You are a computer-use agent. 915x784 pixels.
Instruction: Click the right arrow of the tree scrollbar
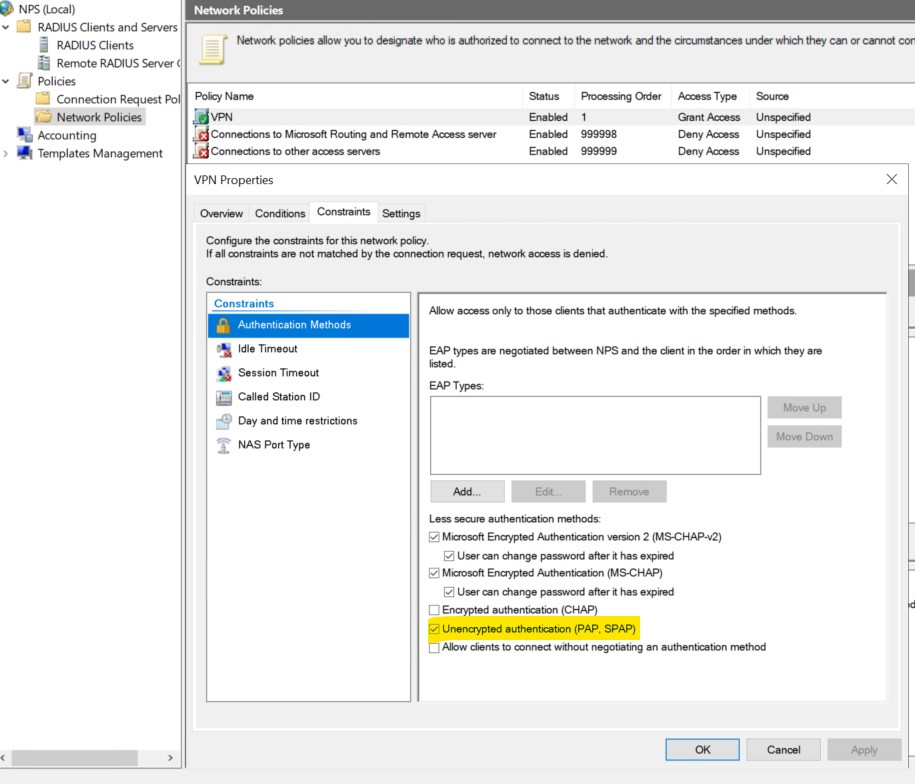click(x=170, y=758)
